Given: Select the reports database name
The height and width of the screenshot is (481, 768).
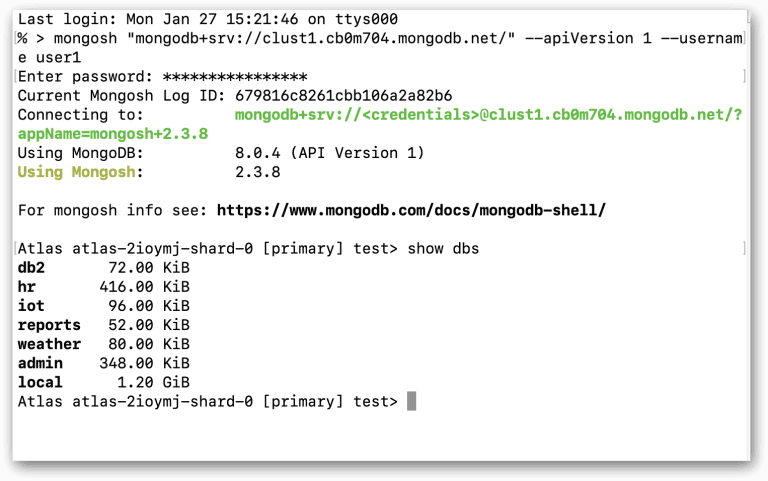Looking at the screenshot, I should pyautogui.click(x=49, y=325).
